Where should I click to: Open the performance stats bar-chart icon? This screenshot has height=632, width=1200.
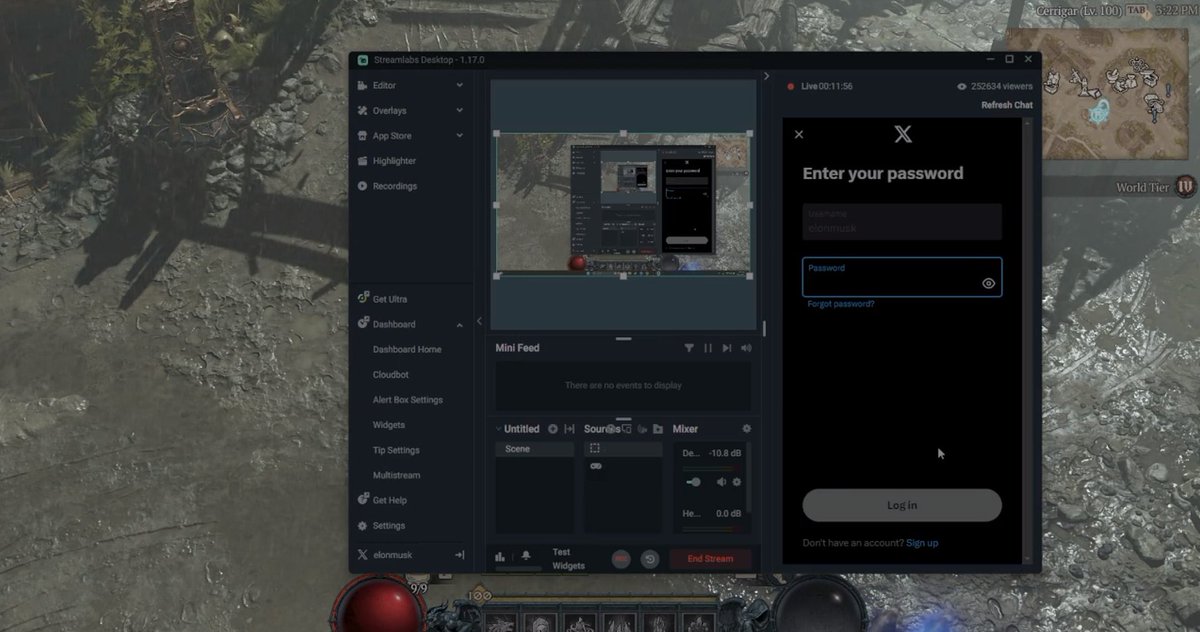(x=500, y=557)
